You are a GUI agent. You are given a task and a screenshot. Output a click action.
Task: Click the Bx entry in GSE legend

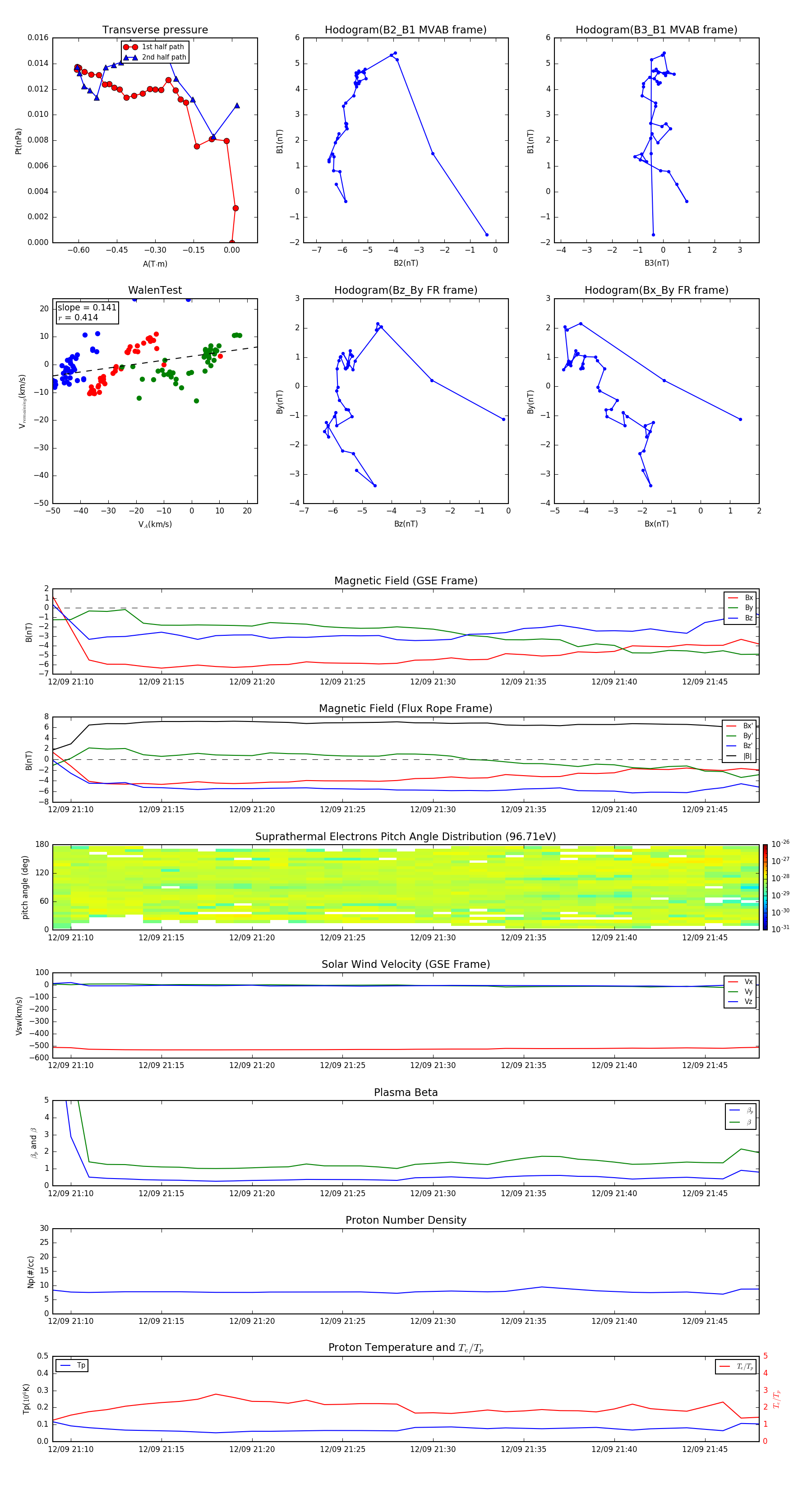(741, 598)
